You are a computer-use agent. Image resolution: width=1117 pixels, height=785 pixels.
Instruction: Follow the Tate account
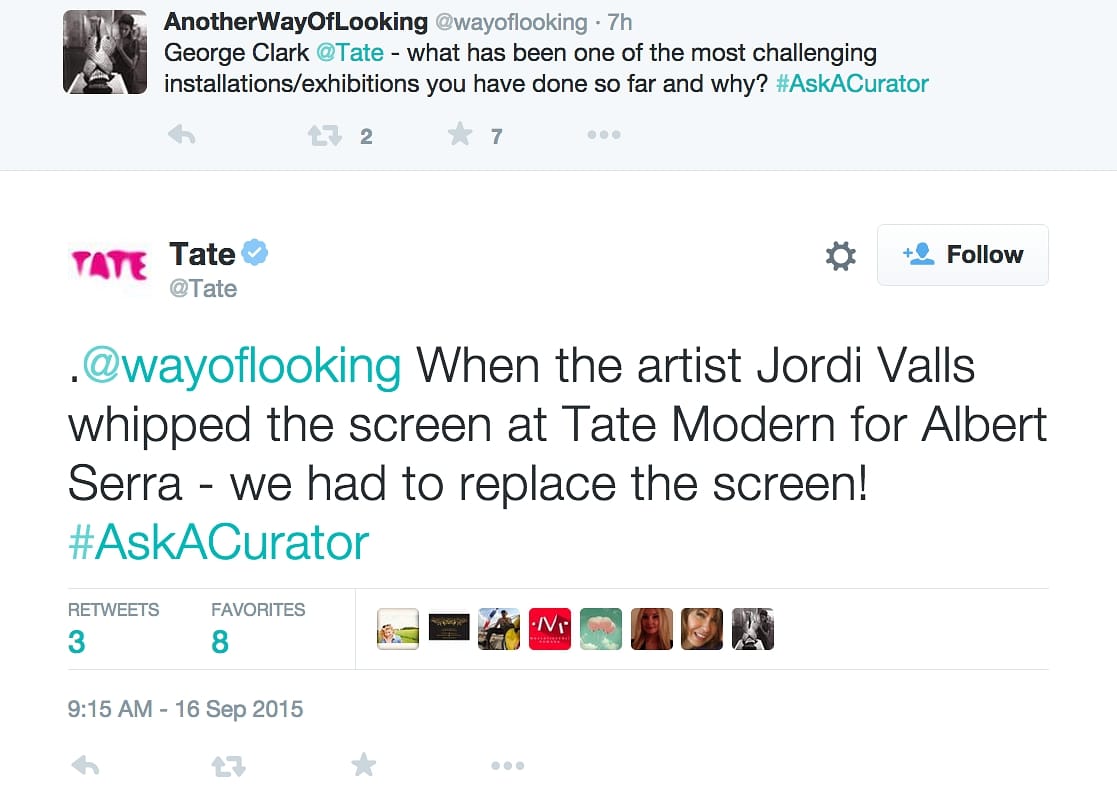click(962, 255)
